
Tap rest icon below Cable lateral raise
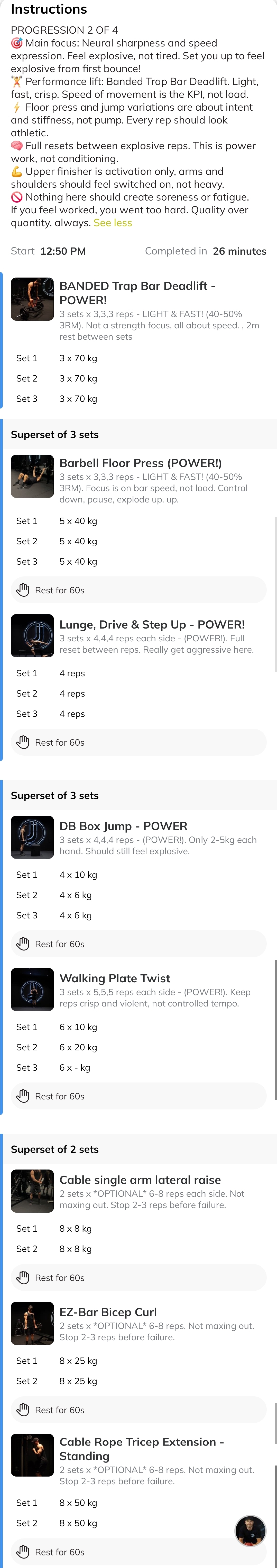click(x=23, y=1277)
